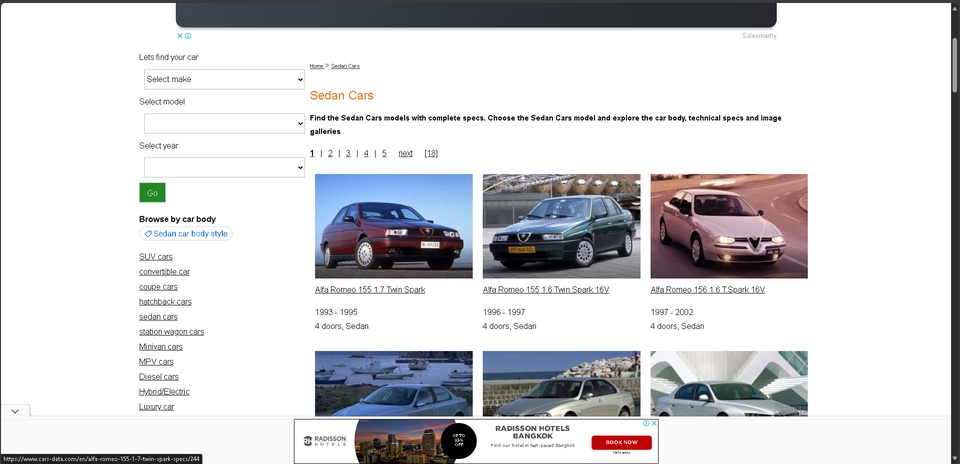Open Alfa Romeo 155 1.7 Twin Spark link
Image resolution: width=960 pixels, height=464 pixels.
[370, 290]
